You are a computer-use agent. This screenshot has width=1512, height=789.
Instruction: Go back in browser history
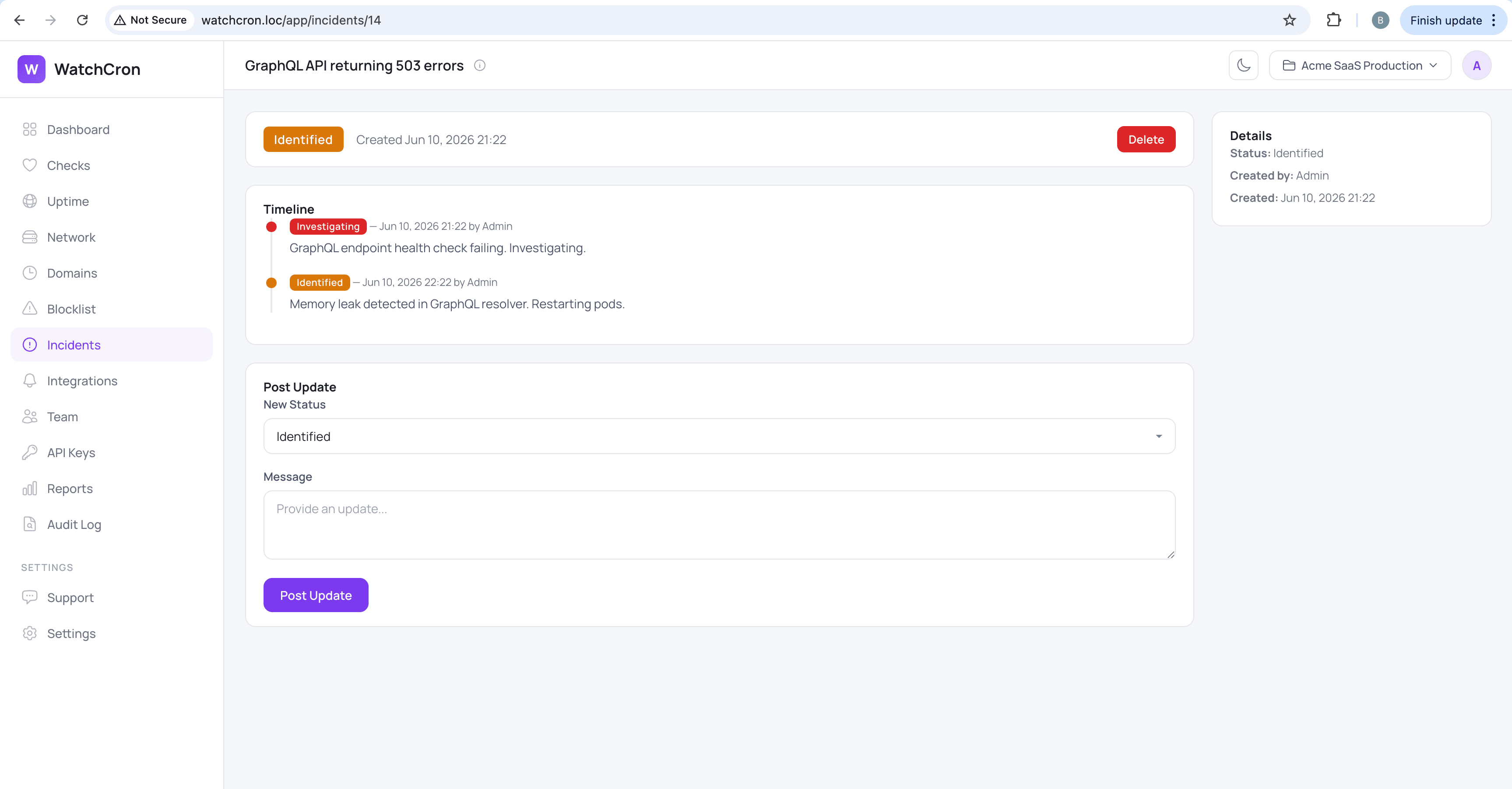point(19,20)
